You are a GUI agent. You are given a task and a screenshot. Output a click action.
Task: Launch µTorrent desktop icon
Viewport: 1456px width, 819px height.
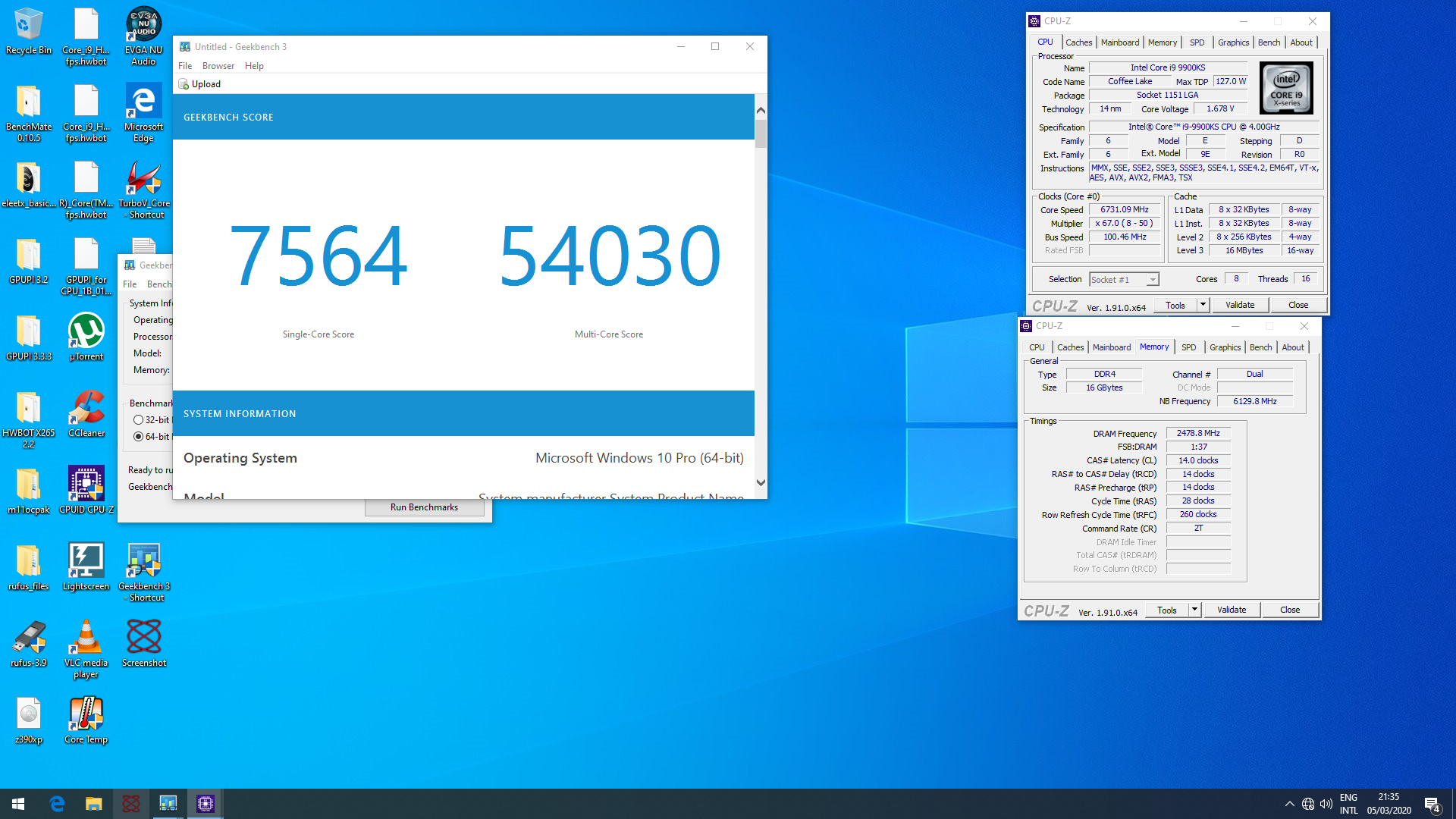(86, 337)
